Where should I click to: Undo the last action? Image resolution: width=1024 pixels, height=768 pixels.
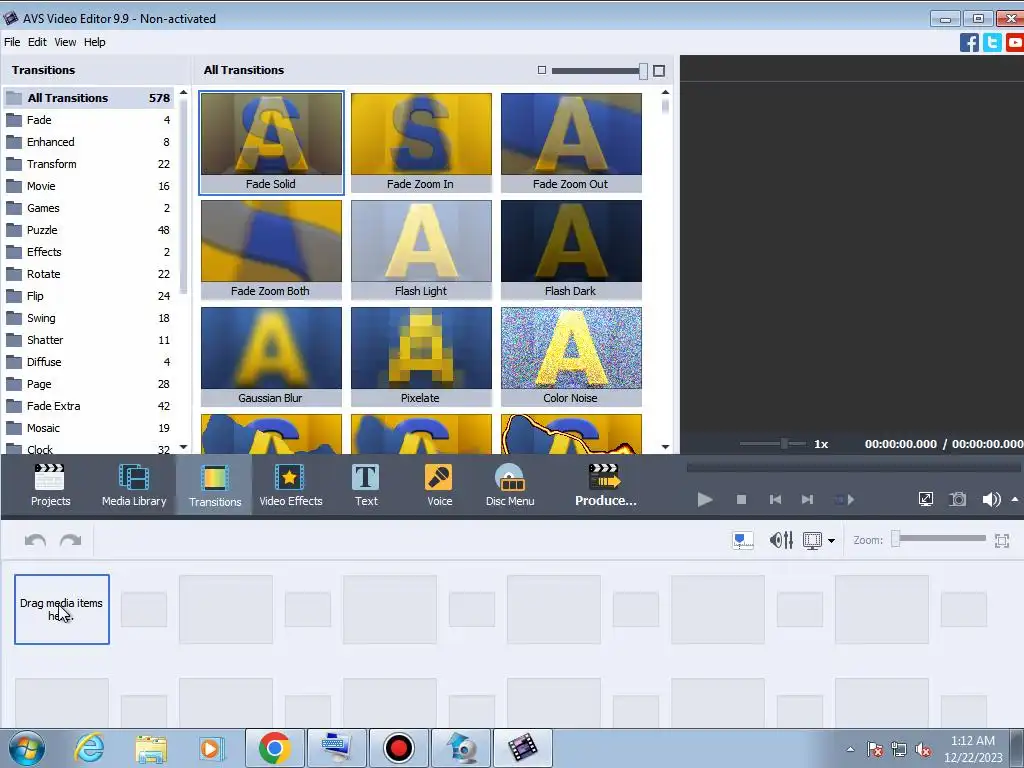[35, 540]
